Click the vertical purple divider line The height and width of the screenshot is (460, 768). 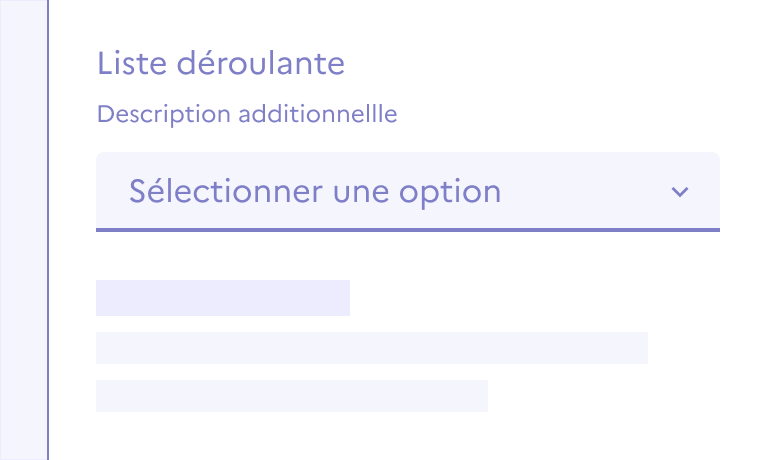coord(48,230)
